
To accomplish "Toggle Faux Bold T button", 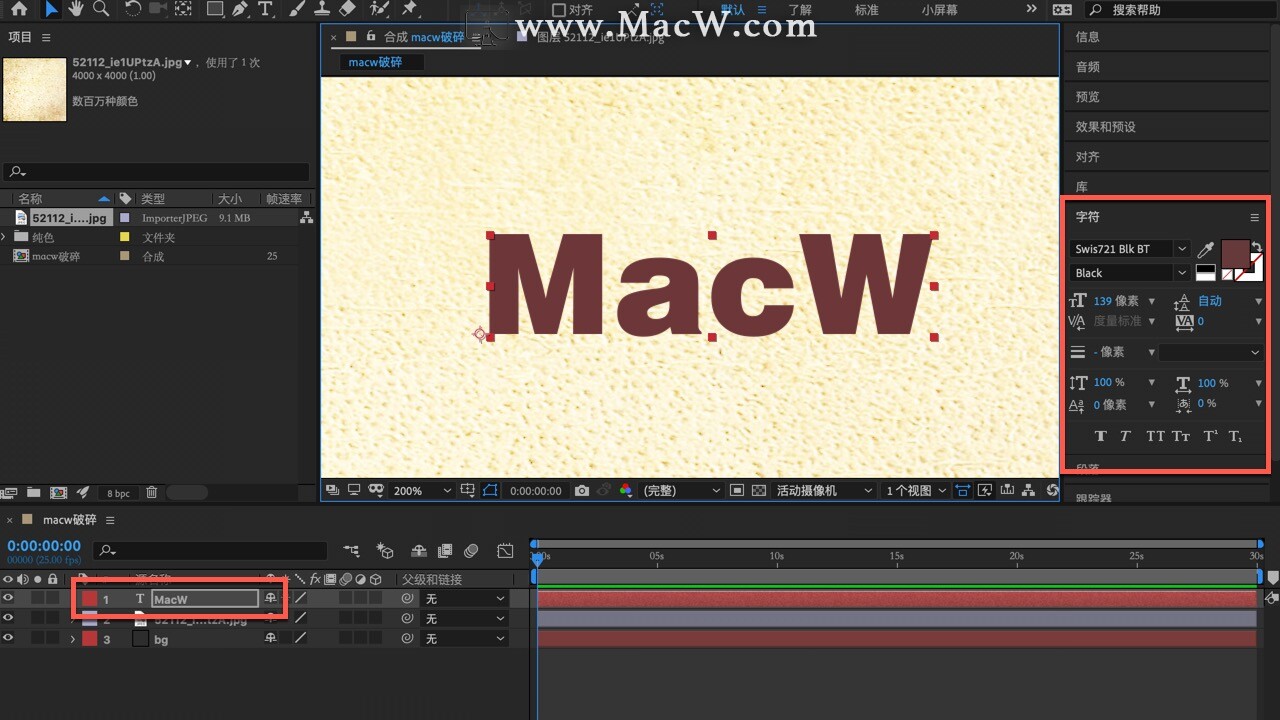I will click(1101, 436).
